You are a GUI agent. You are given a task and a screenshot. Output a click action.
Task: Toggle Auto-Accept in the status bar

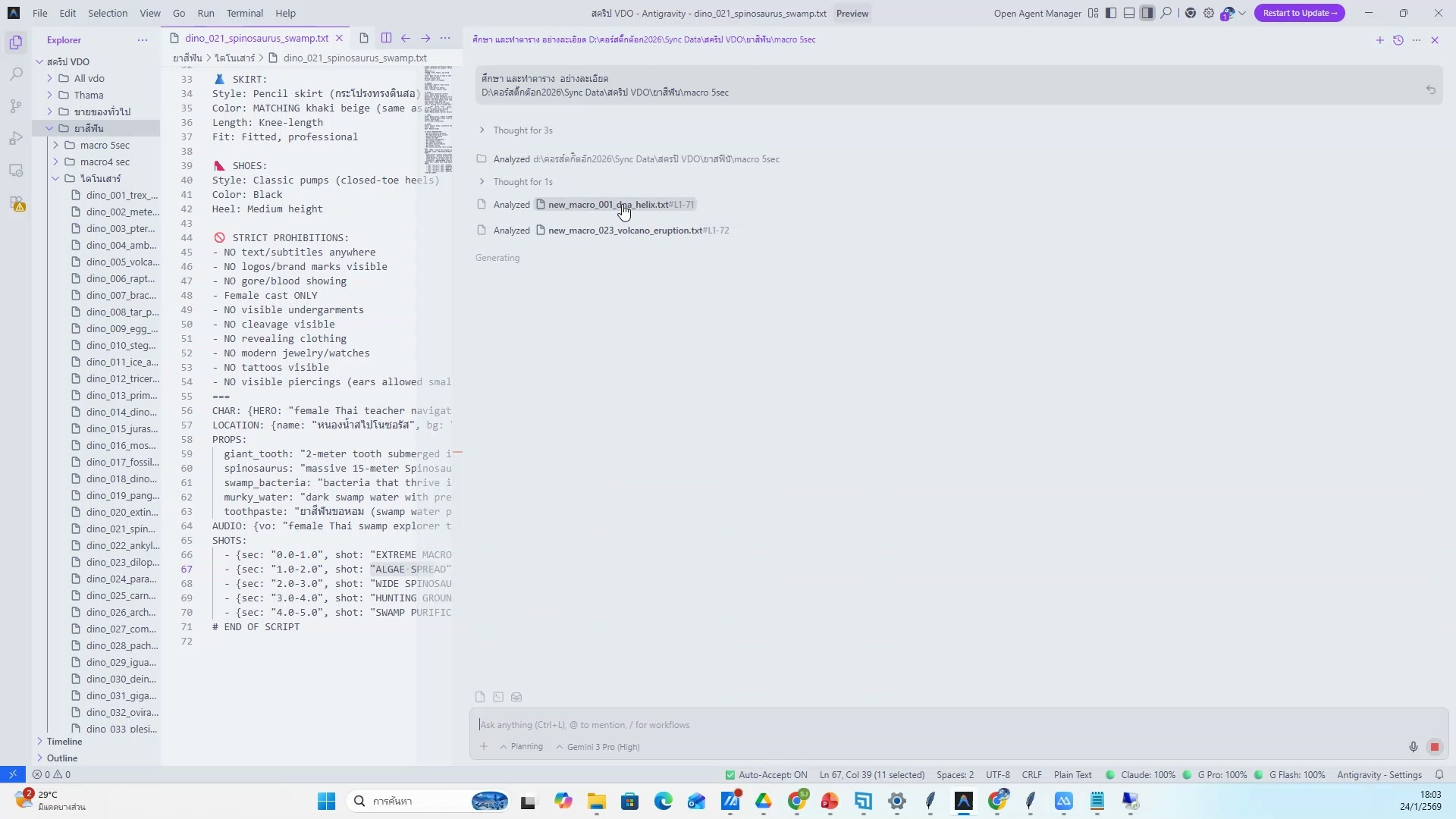point(766,774)
